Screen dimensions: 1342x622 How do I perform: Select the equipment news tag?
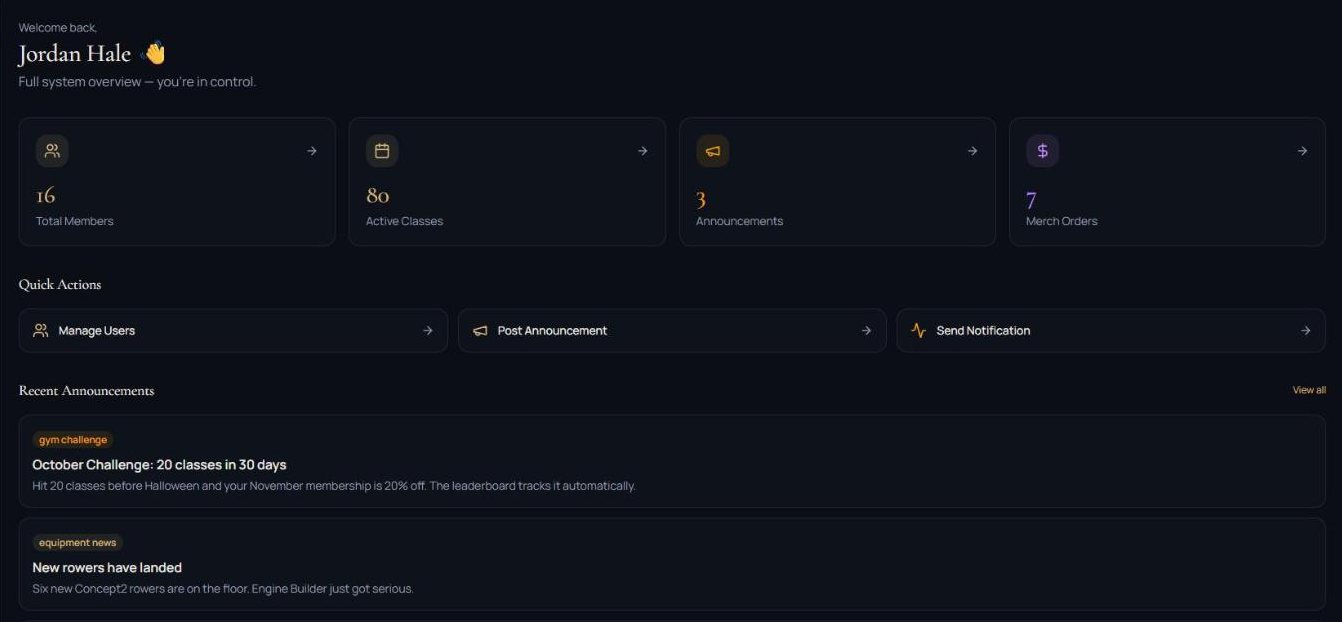coord(78,543)
